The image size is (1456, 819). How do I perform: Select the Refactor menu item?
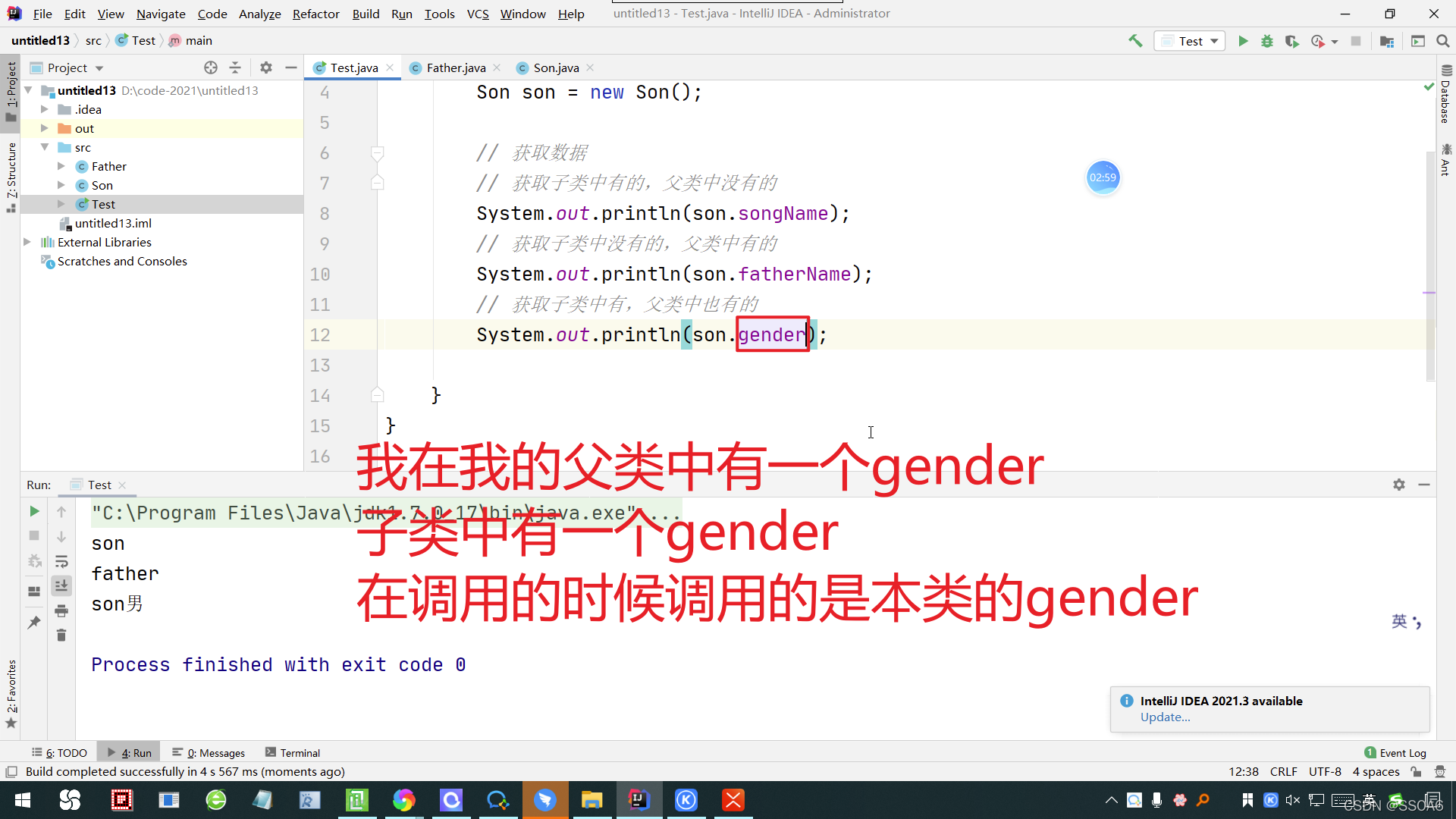(x=315, y=13)
